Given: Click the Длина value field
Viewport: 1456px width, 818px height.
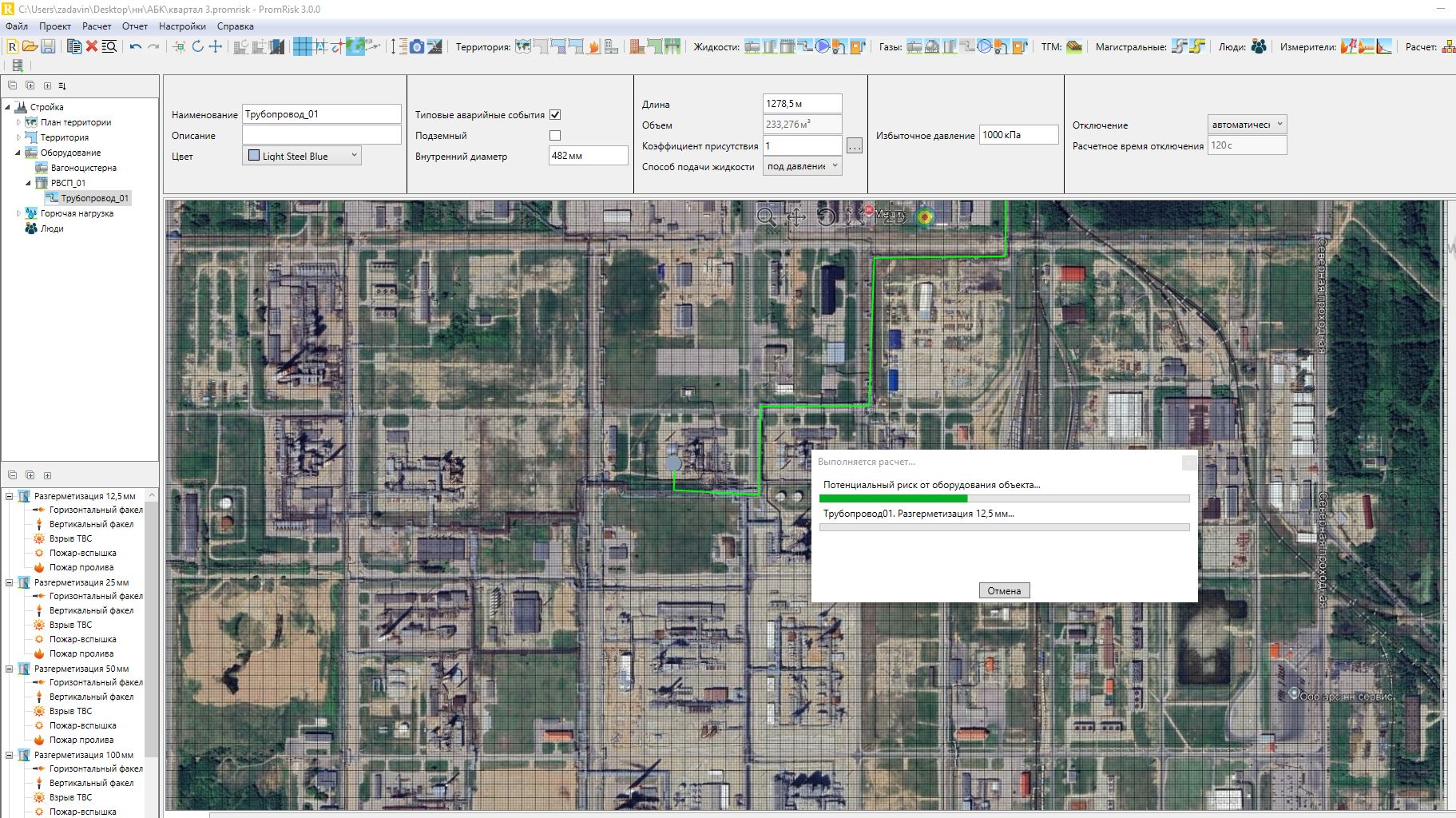Looking at the screenshot, I should coord(802,104).
